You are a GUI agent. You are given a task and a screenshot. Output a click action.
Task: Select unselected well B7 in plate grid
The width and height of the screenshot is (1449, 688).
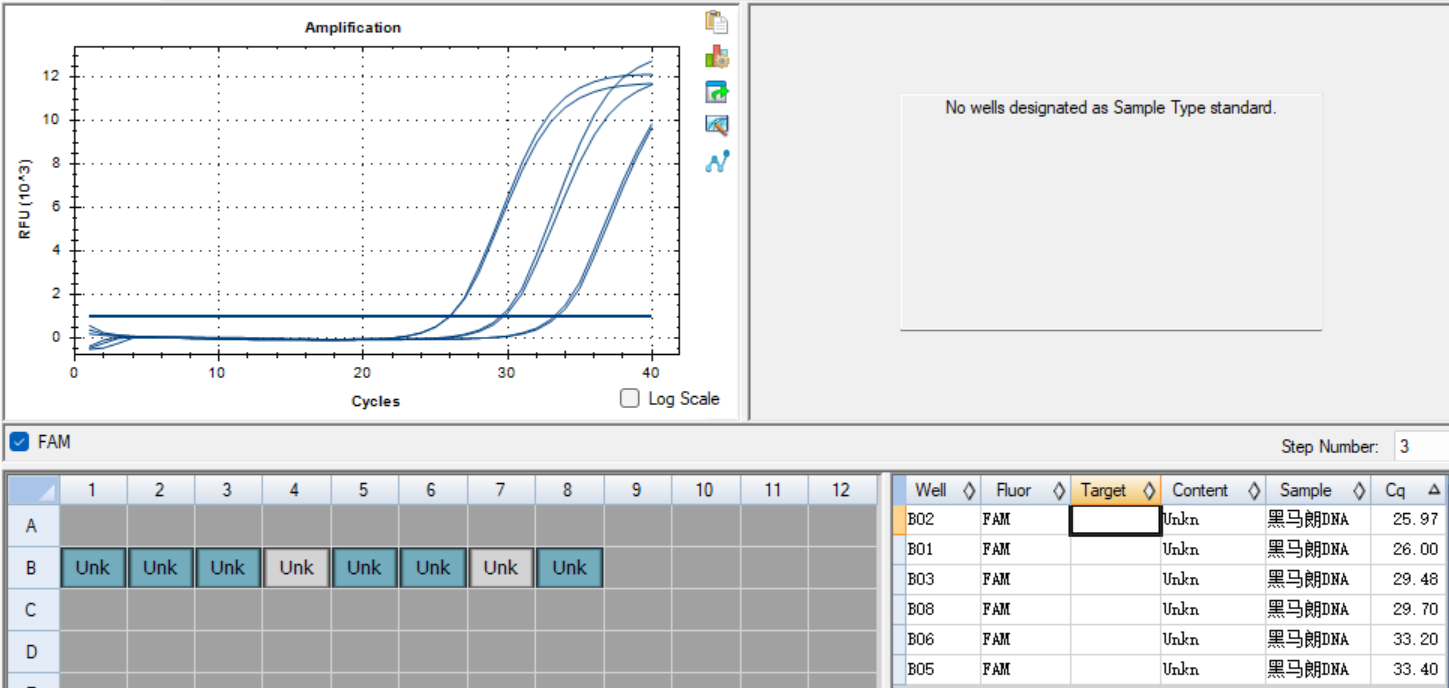click(x=500, y=567)
